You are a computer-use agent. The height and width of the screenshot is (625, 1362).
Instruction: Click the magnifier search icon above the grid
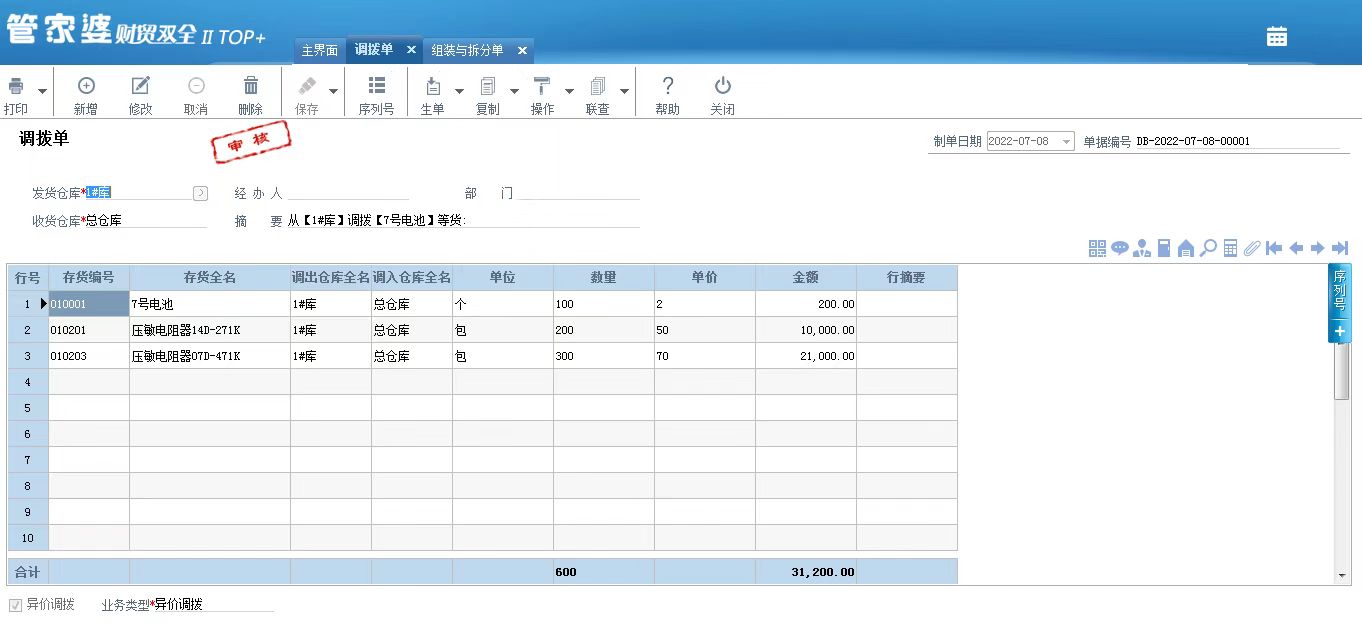[x=1208, y=248]
